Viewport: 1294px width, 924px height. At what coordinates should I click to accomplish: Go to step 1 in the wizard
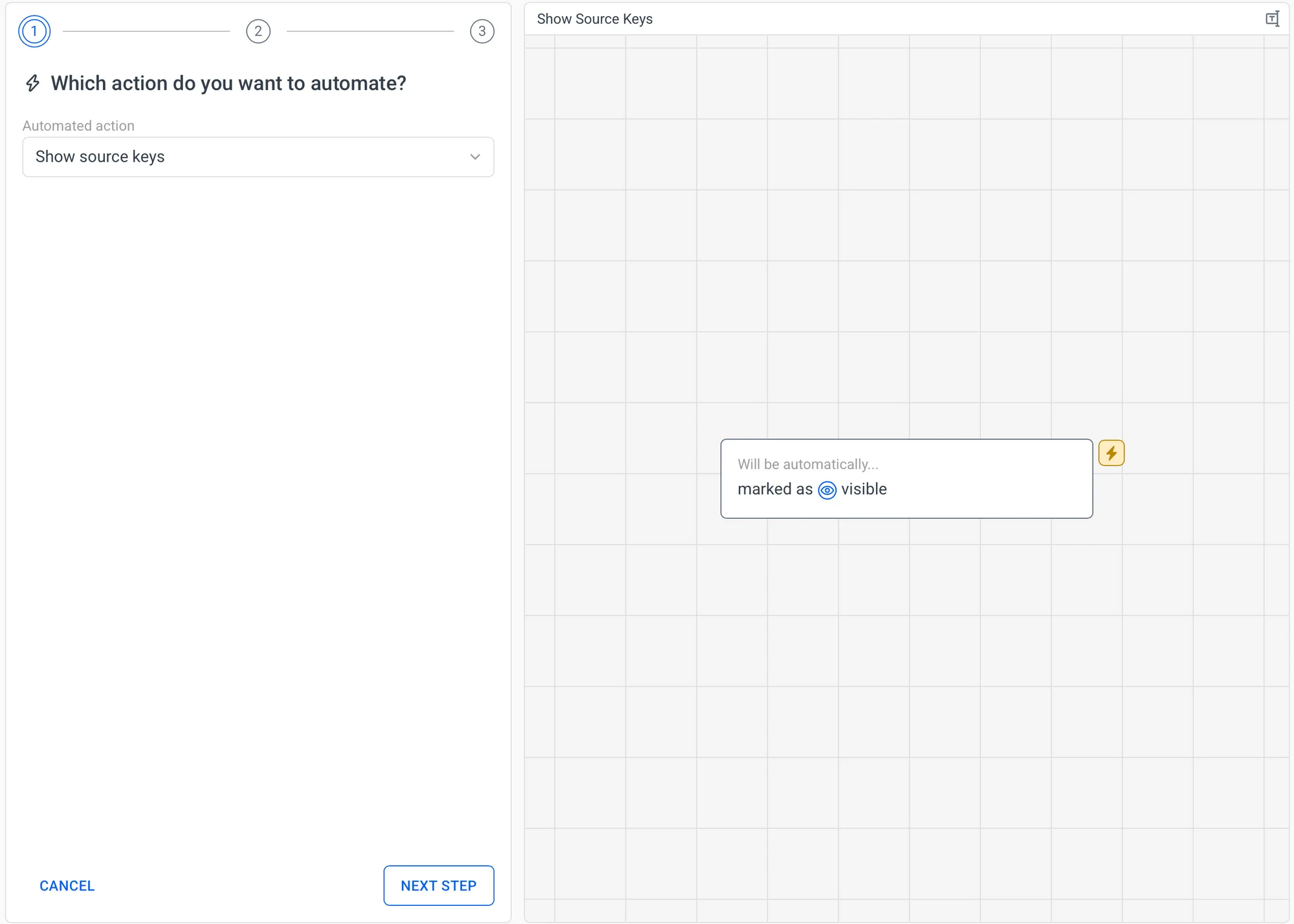point(34,31)
